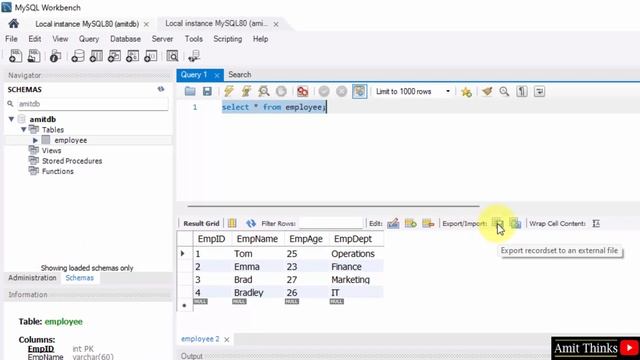Beautify query with broom icon
Viewport: 640px width, 360px height.
[487, 91]
